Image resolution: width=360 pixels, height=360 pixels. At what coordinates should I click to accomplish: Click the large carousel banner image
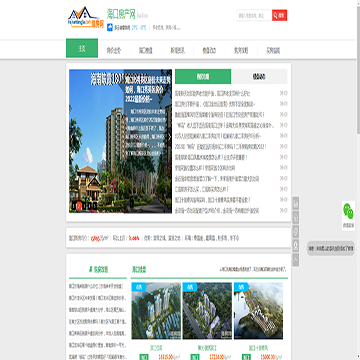click(x=120, y=141)
